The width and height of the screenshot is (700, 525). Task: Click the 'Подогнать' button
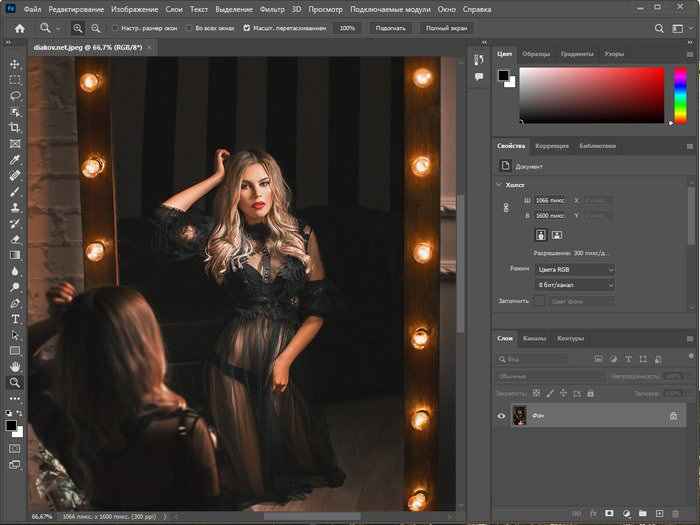click(x=390, y=28)
